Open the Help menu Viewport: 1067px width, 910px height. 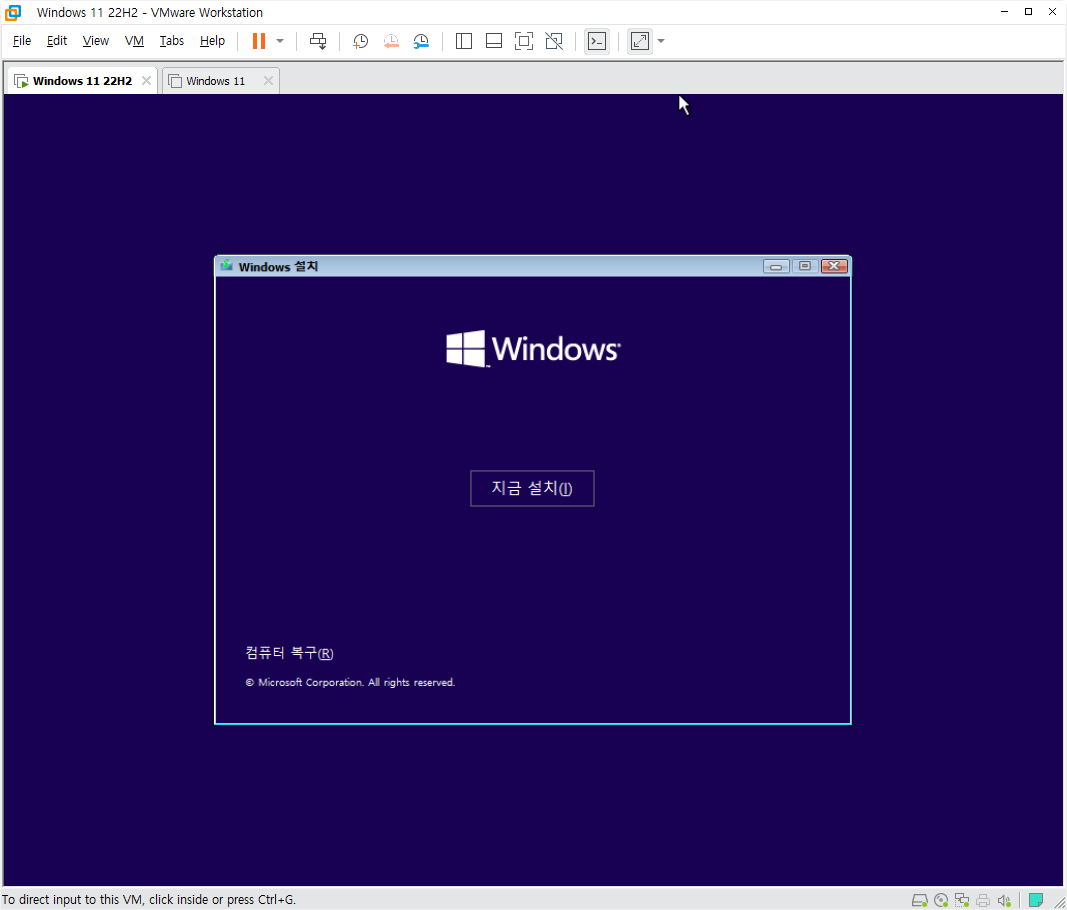tap(212, 41)
